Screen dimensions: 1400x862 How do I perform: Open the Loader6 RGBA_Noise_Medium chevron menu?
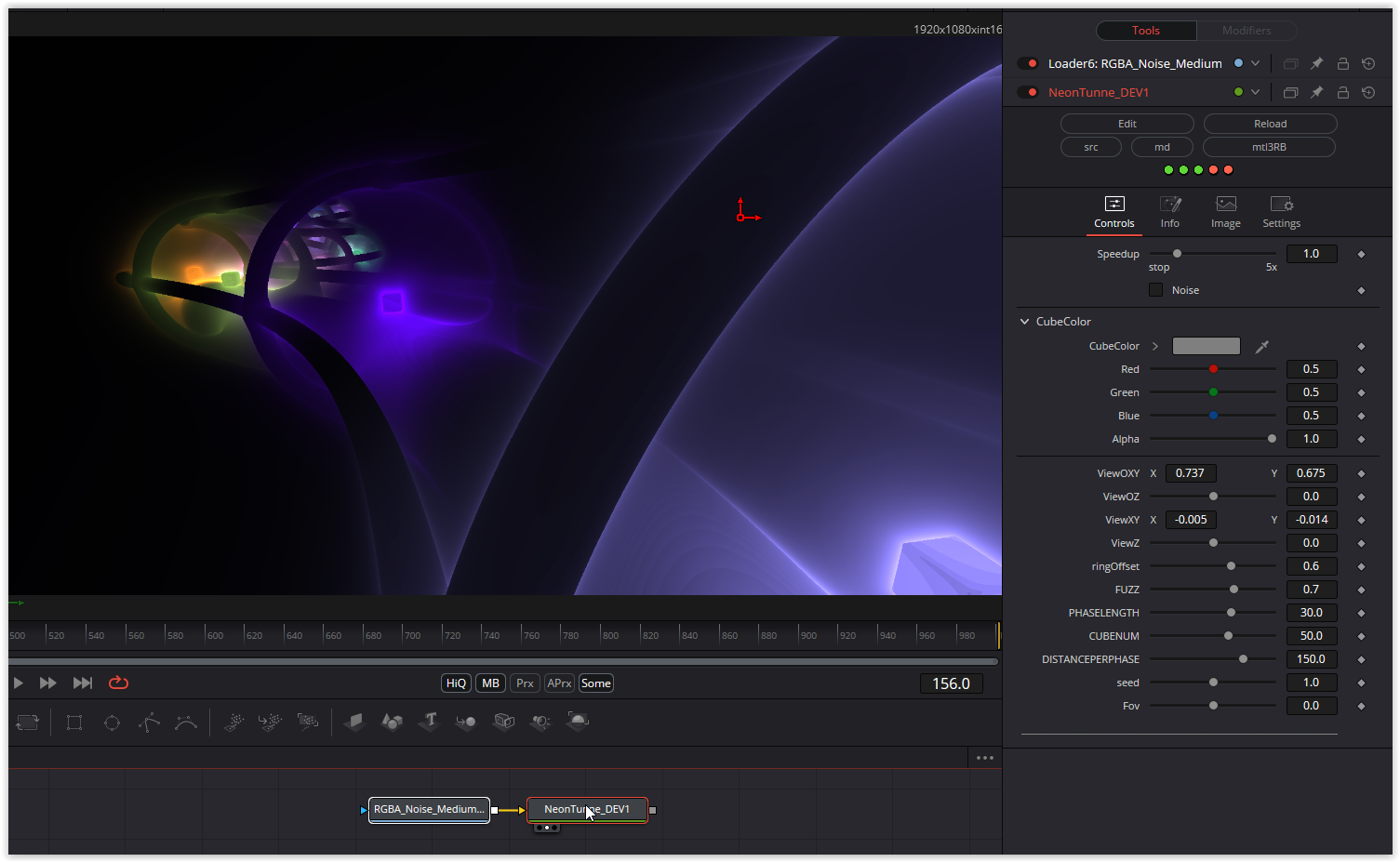pyautogui.click(x=1255, y=64)
